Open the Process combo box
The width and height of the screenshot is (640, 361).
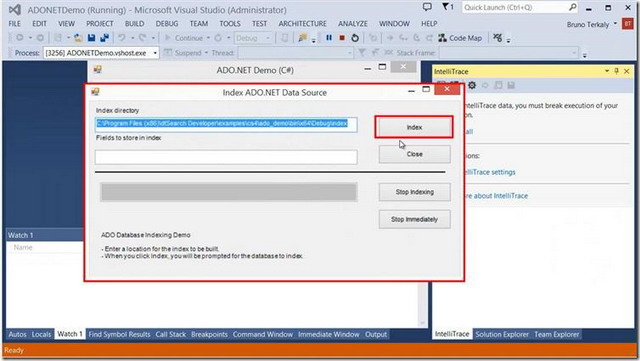[x=101, y=53]
